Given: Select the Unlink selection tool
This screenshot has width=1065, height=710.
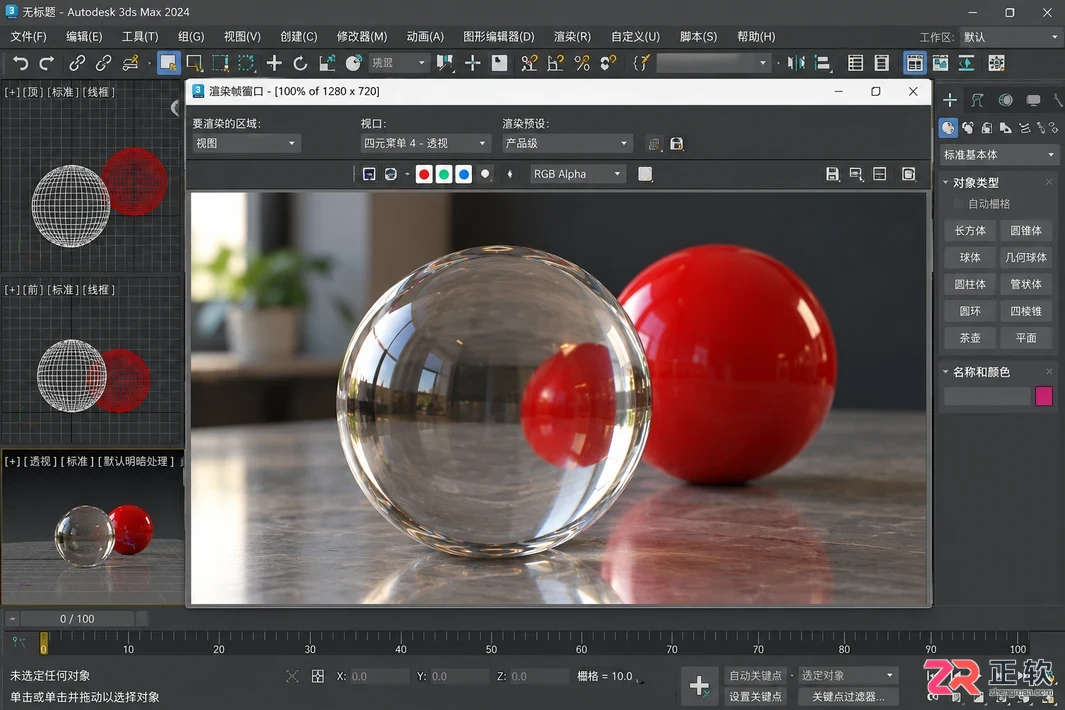Looking at the screenshot, I should click(x=103, y=63).
